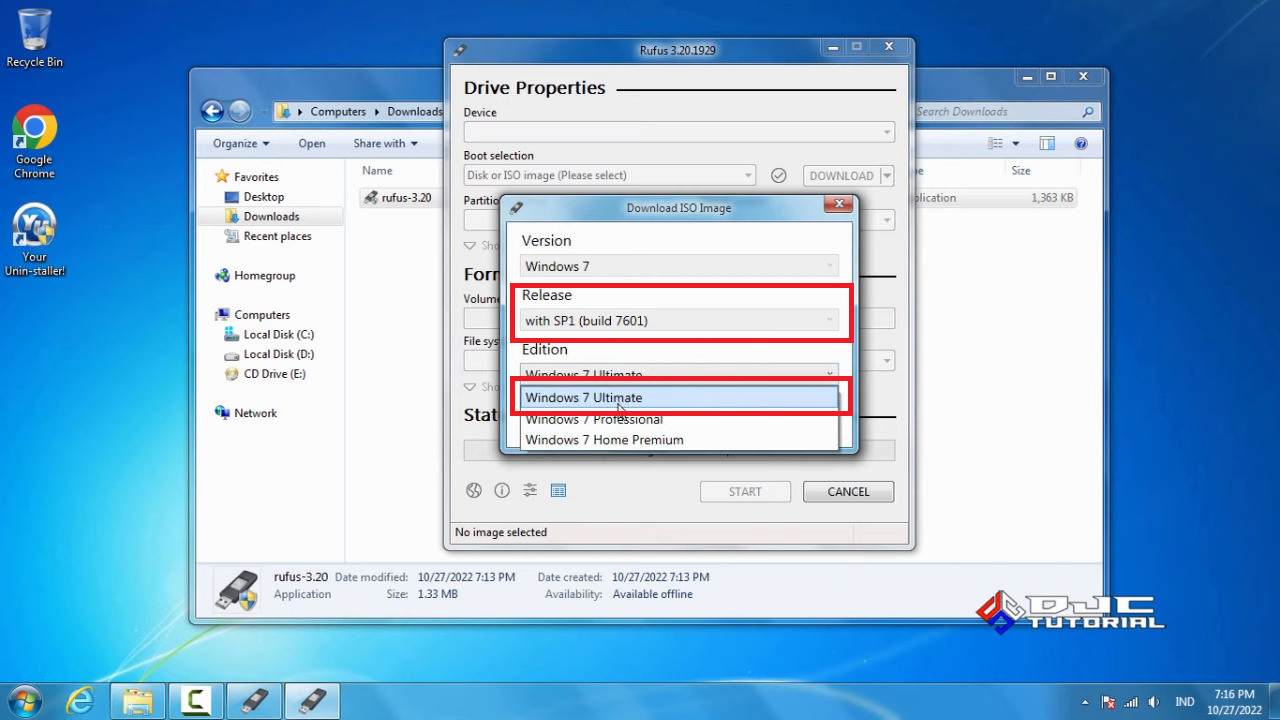
Task: Open the Version dropdown showing Windows 7
Action: 679,266
